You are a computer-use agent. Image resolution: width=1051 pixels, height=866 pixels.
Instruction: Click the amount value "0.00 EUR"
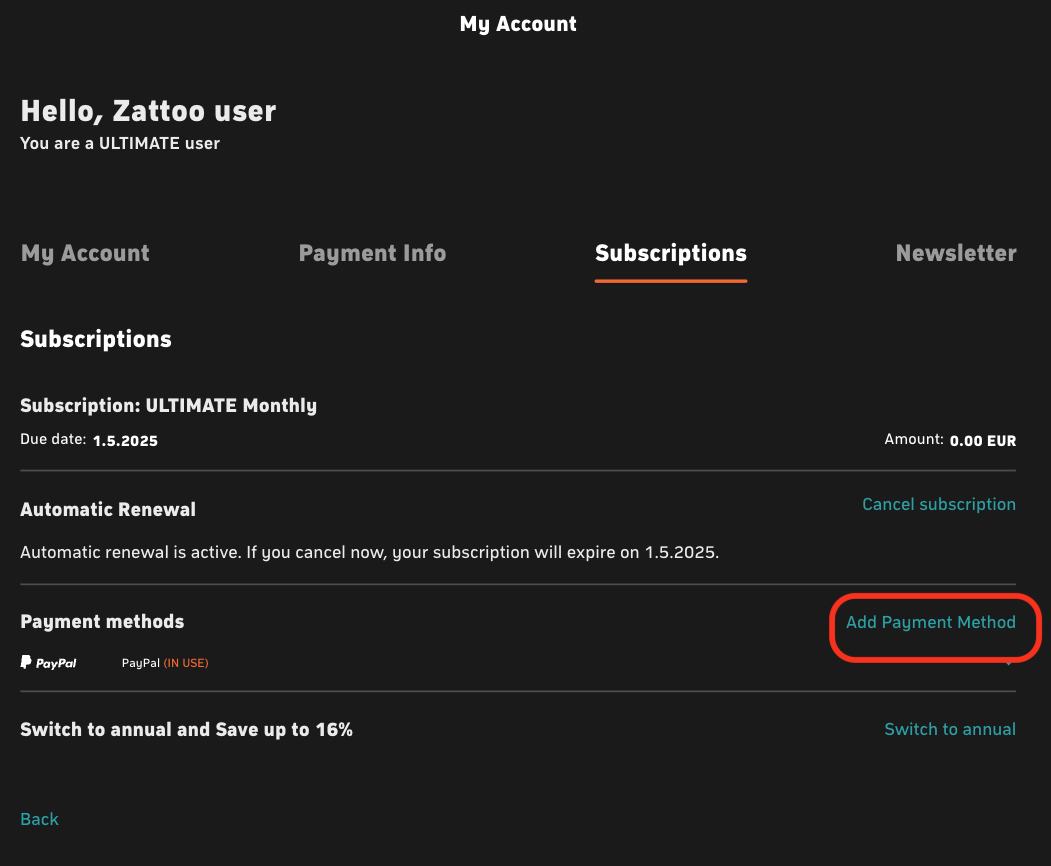pyautogui.click(x=983, y=440)
